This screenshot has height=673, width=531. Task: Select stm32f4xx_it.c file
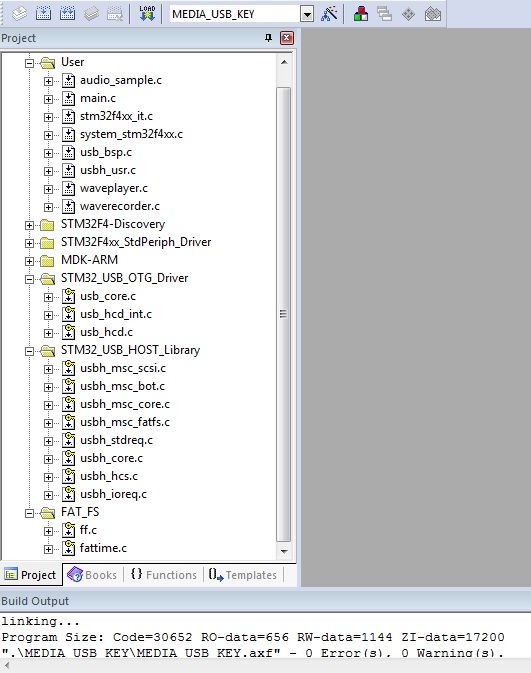click(116, 116)
